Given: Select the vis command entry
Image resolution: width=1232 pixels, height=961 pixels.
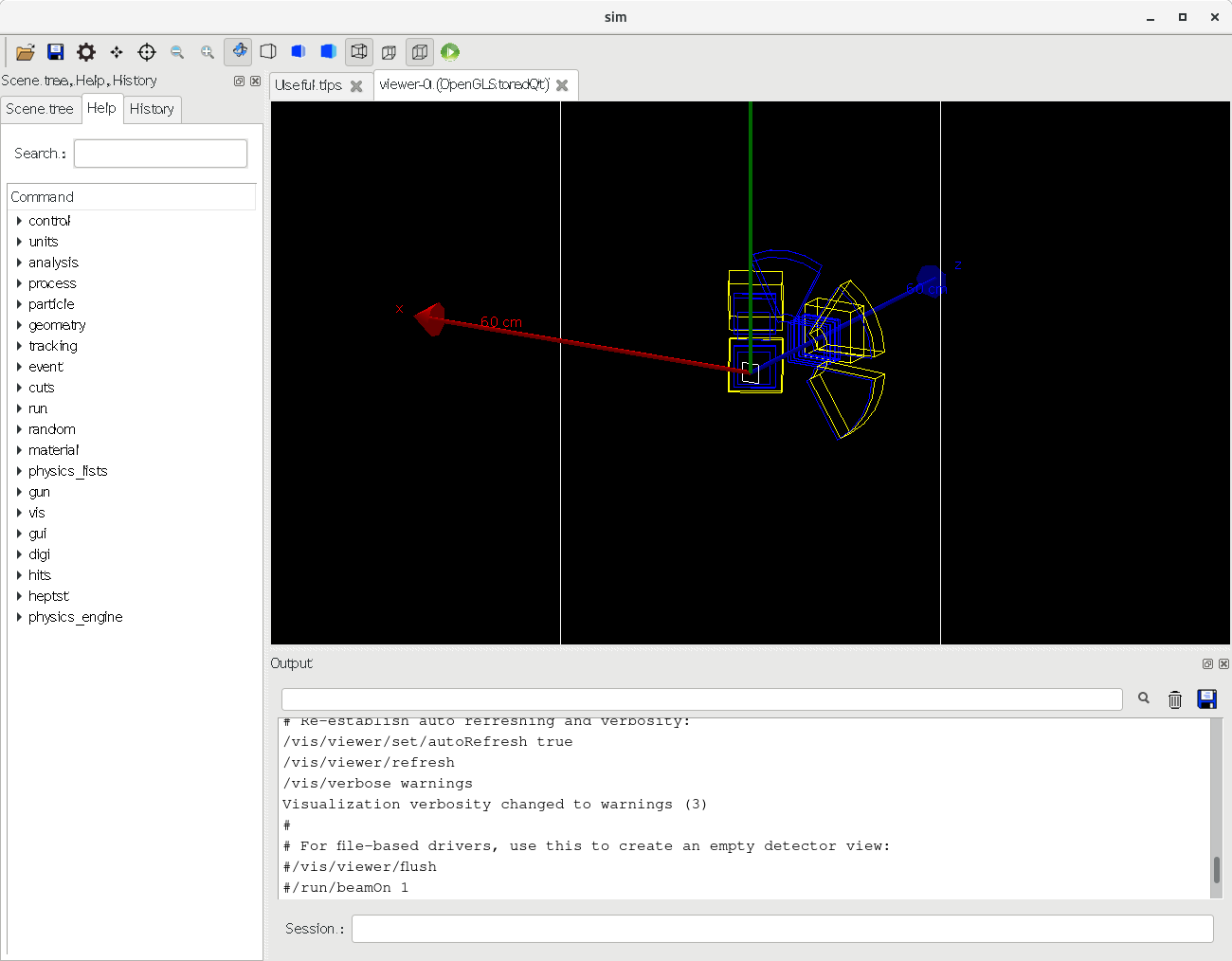Looking at the screenshot, I should point(37,513).
